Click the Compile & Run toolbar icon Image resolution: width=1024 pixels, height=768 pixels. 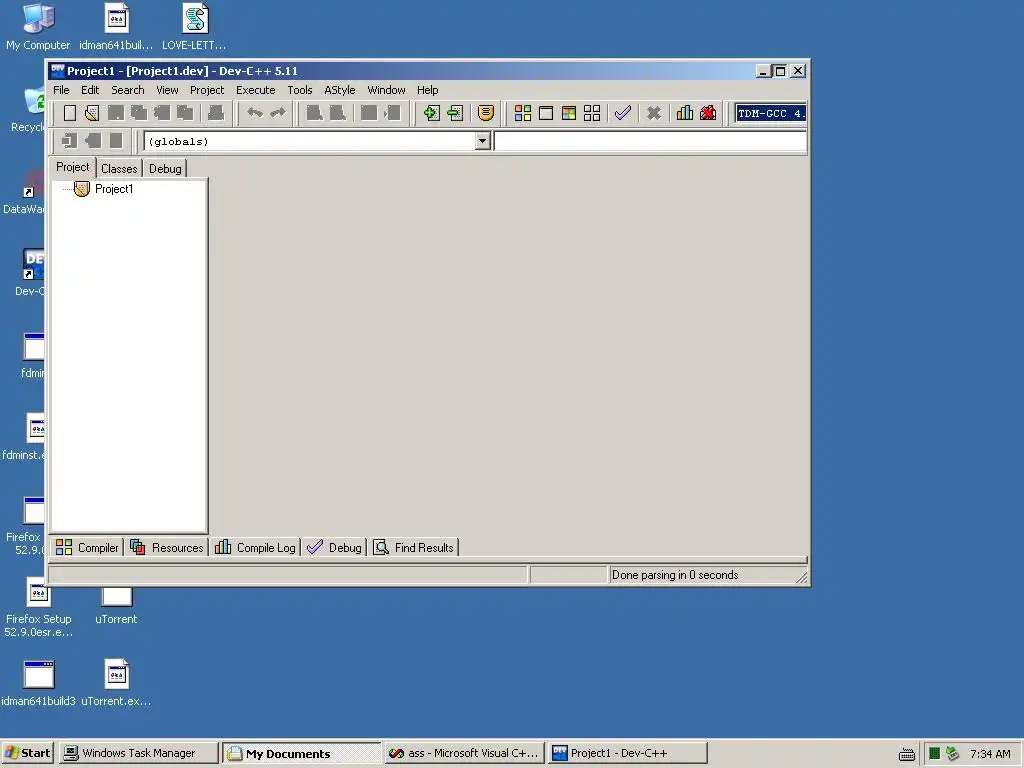[x=569, y=113]
